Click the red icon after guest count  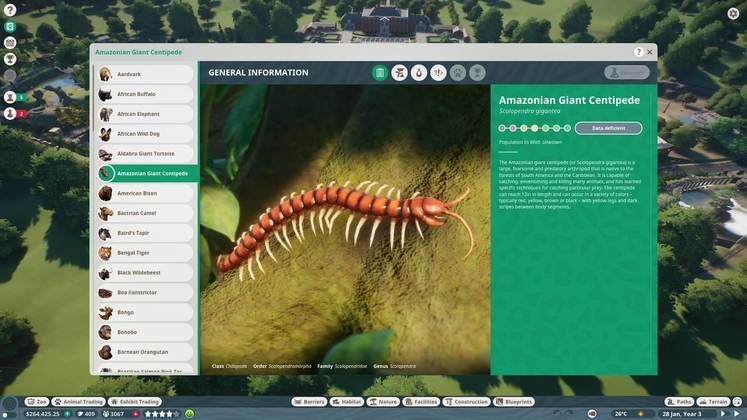[x=135, y=414]
